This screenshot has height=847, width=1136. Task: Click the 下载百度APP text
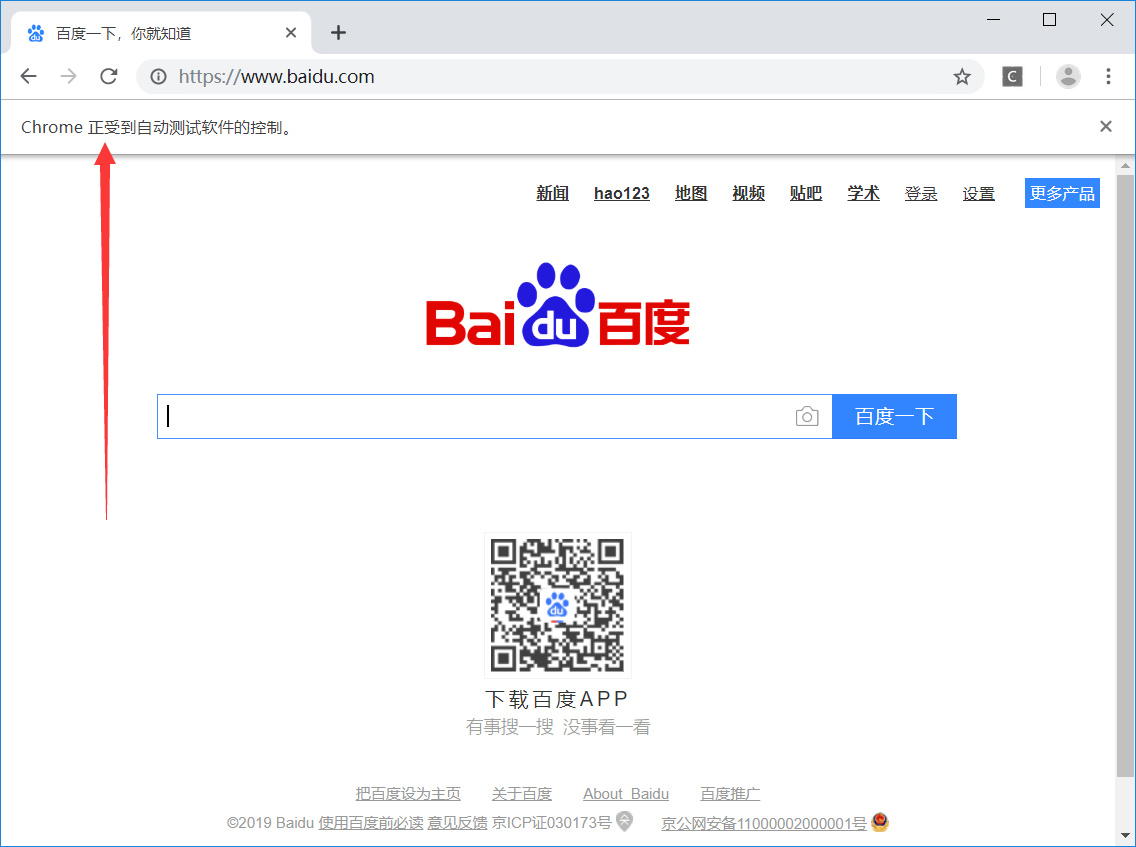click(556, 699)
